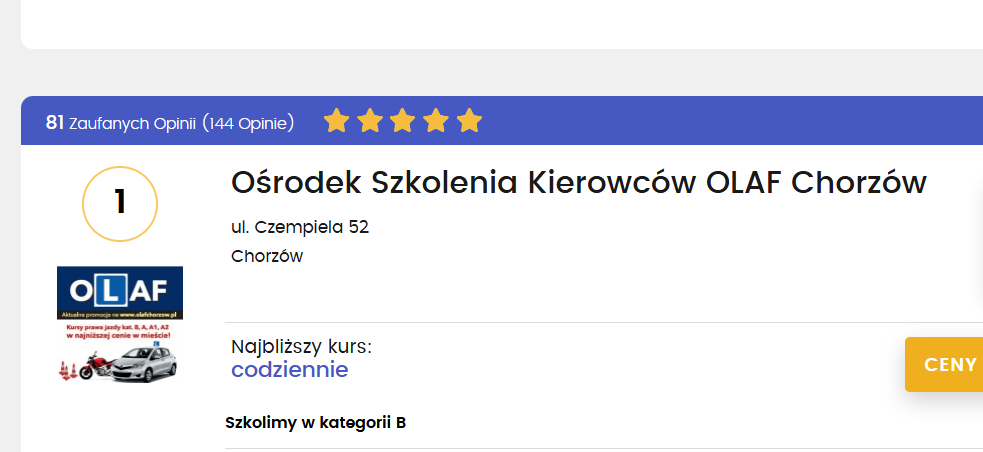Click the second yellow rating star

click(x=370, y=122)
